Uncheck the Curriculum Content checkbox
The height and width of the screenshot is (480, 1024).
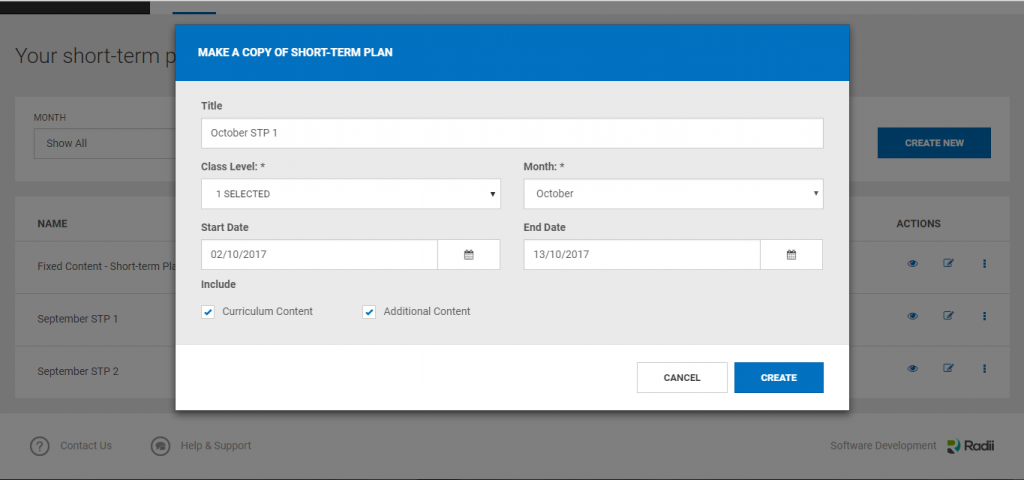tap(208, 312)
